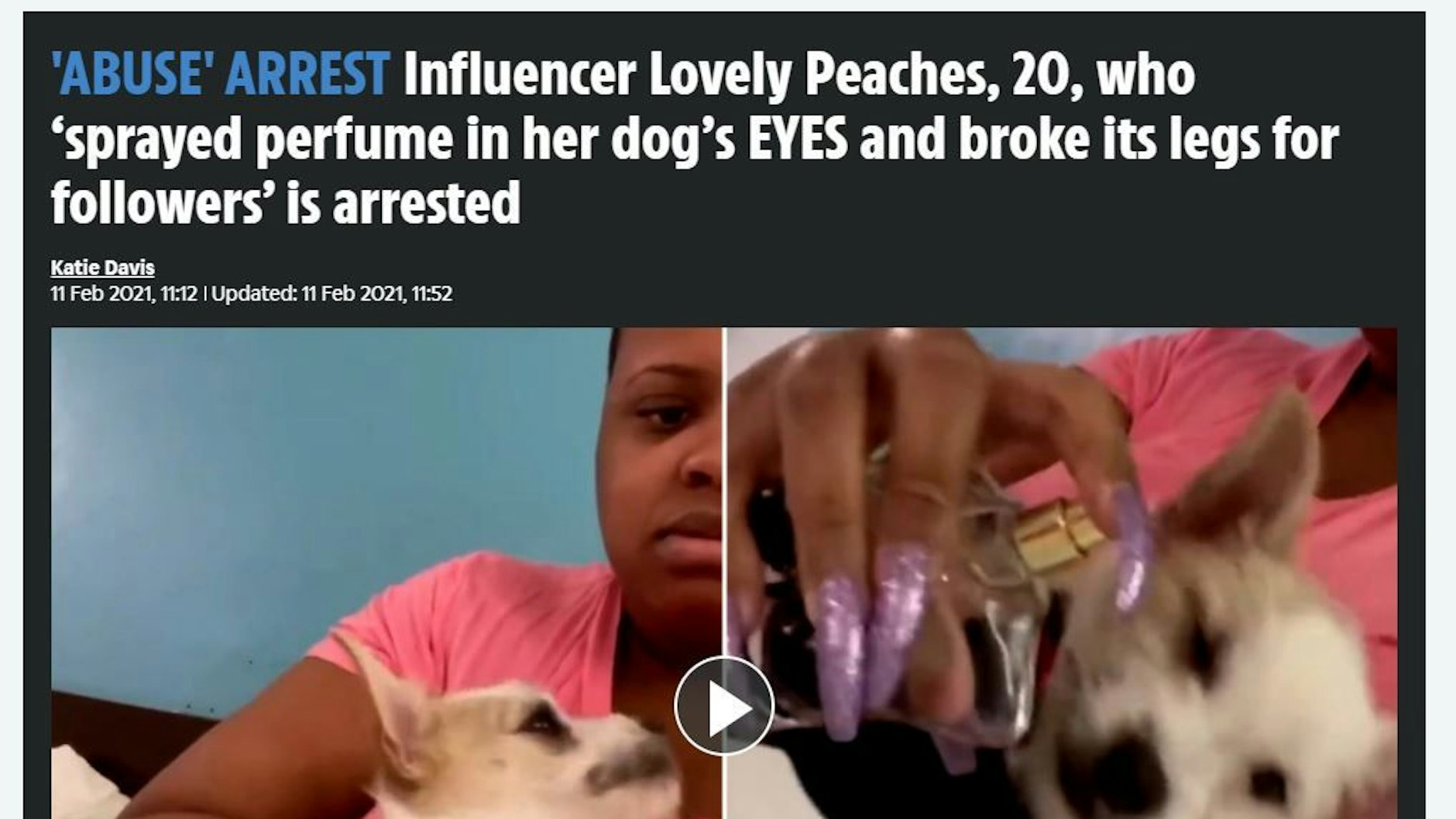This screenshot has height=819, width=1456.
Task: Play the article video
Action: pyautogui.click(x=723, y=705)
